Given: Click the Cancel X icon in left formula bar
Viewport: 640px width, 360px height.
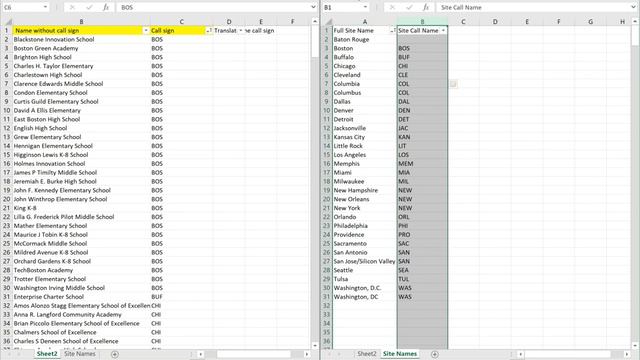Looking at the screenshot, I should click(x=72, y=7).
